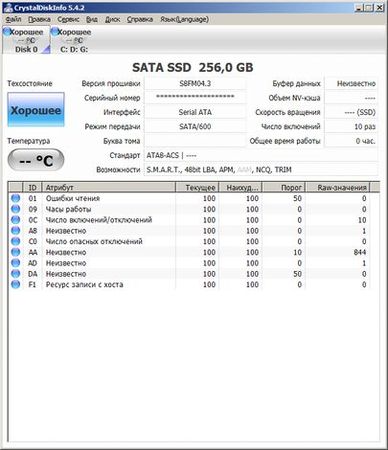Click the Serial ATA interface field
Screen dimensions: 388x450
pyautogui.click(x=195, y=112)
